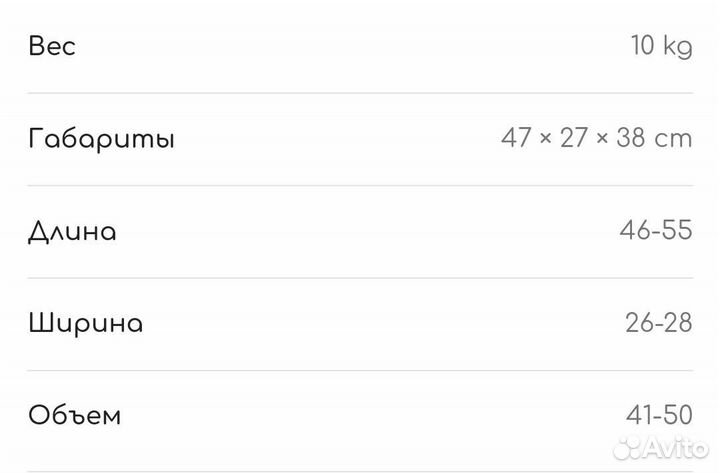Click the "cm" unit in dimensions value
This screenshot has height=473, width=720.
674,139
